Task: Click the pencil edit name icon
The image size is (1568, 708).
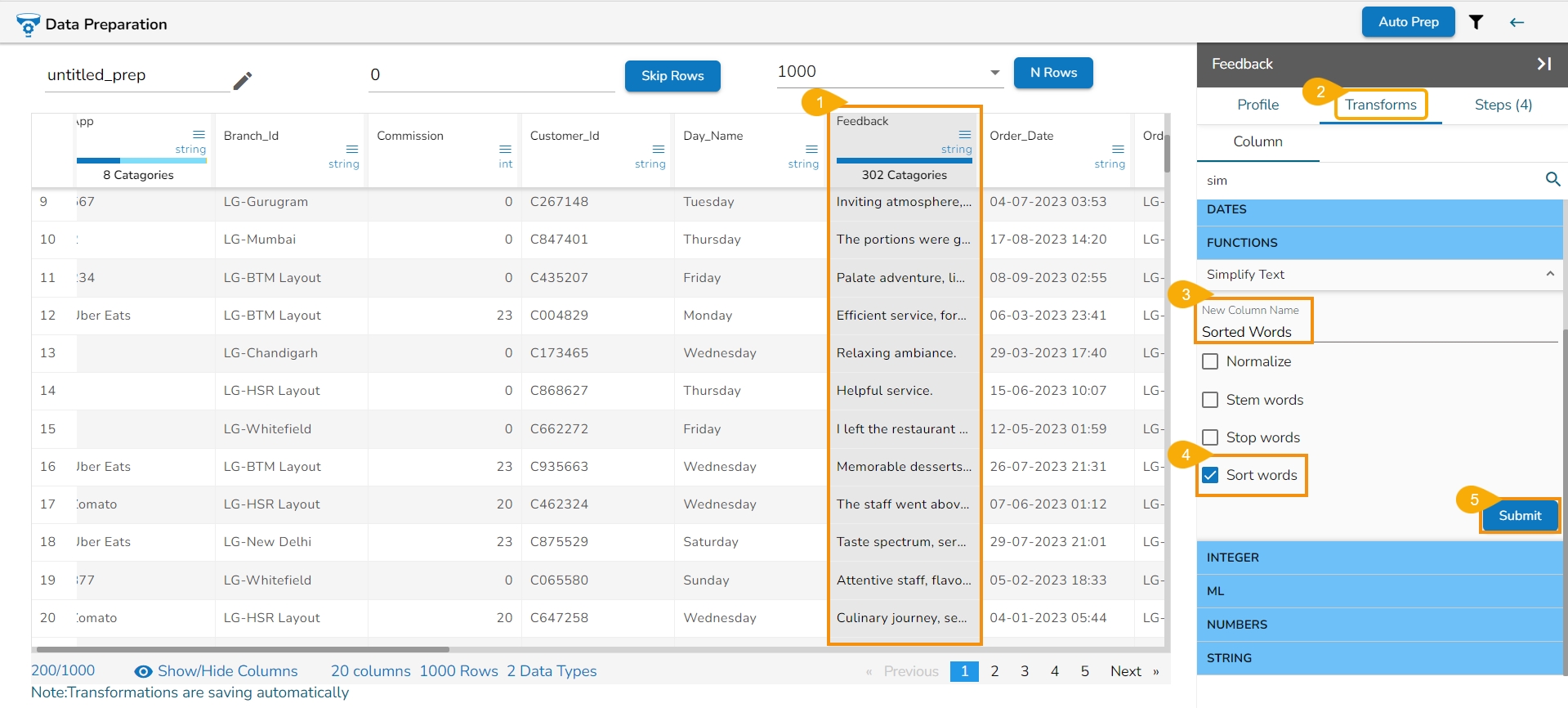Action: tap(243, 80)
